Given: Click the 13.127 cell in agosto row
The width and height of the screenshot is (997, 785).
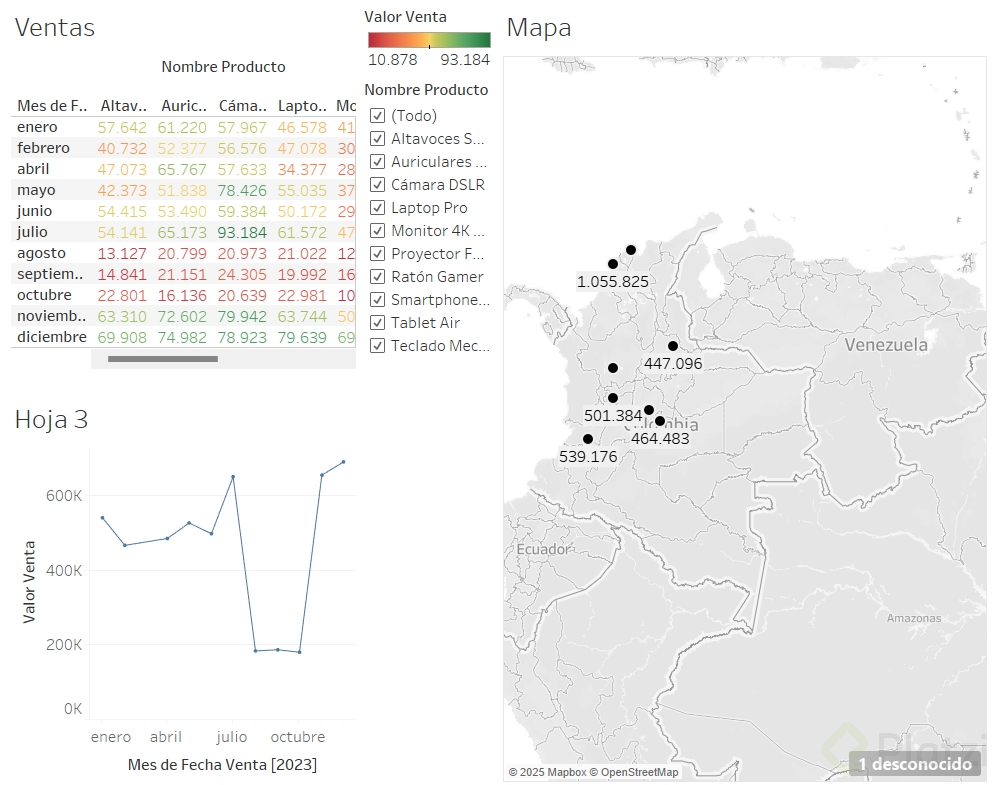Looking at the screenshot, I should [122, 254].
